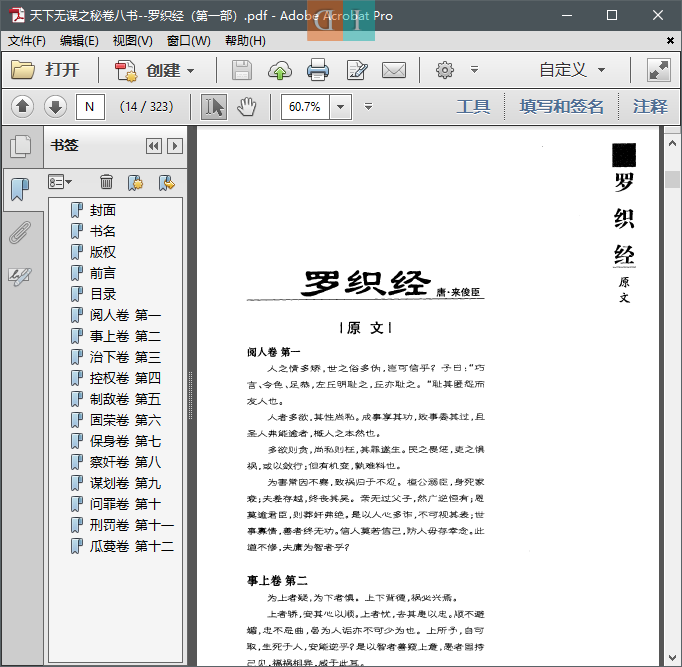682x667 pixels.
Task: Jump to 封面 bookmark
Action: click(x=103, y=210)
